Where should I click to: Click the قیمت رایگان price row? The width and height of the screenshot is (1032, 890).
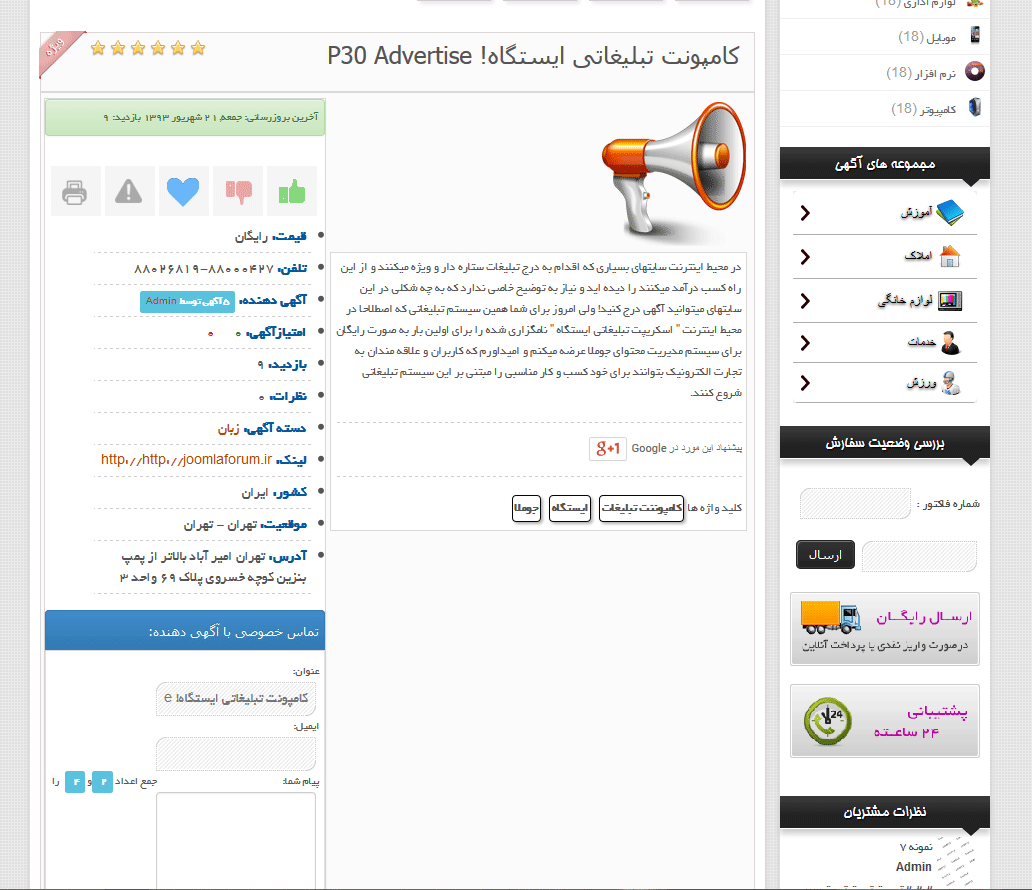tap(271, 236)
